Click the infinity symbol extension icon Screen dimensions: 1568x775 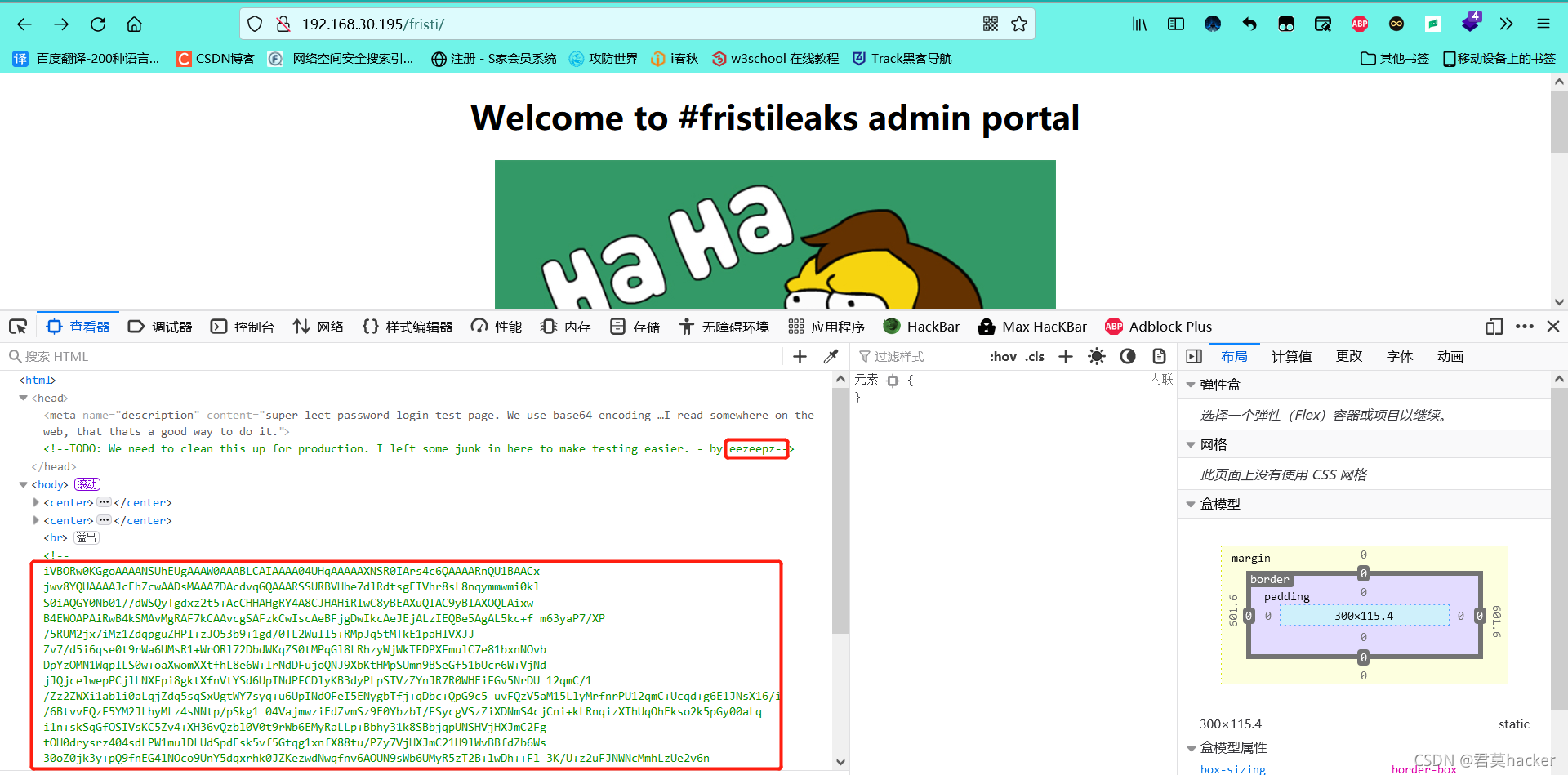1396,24
